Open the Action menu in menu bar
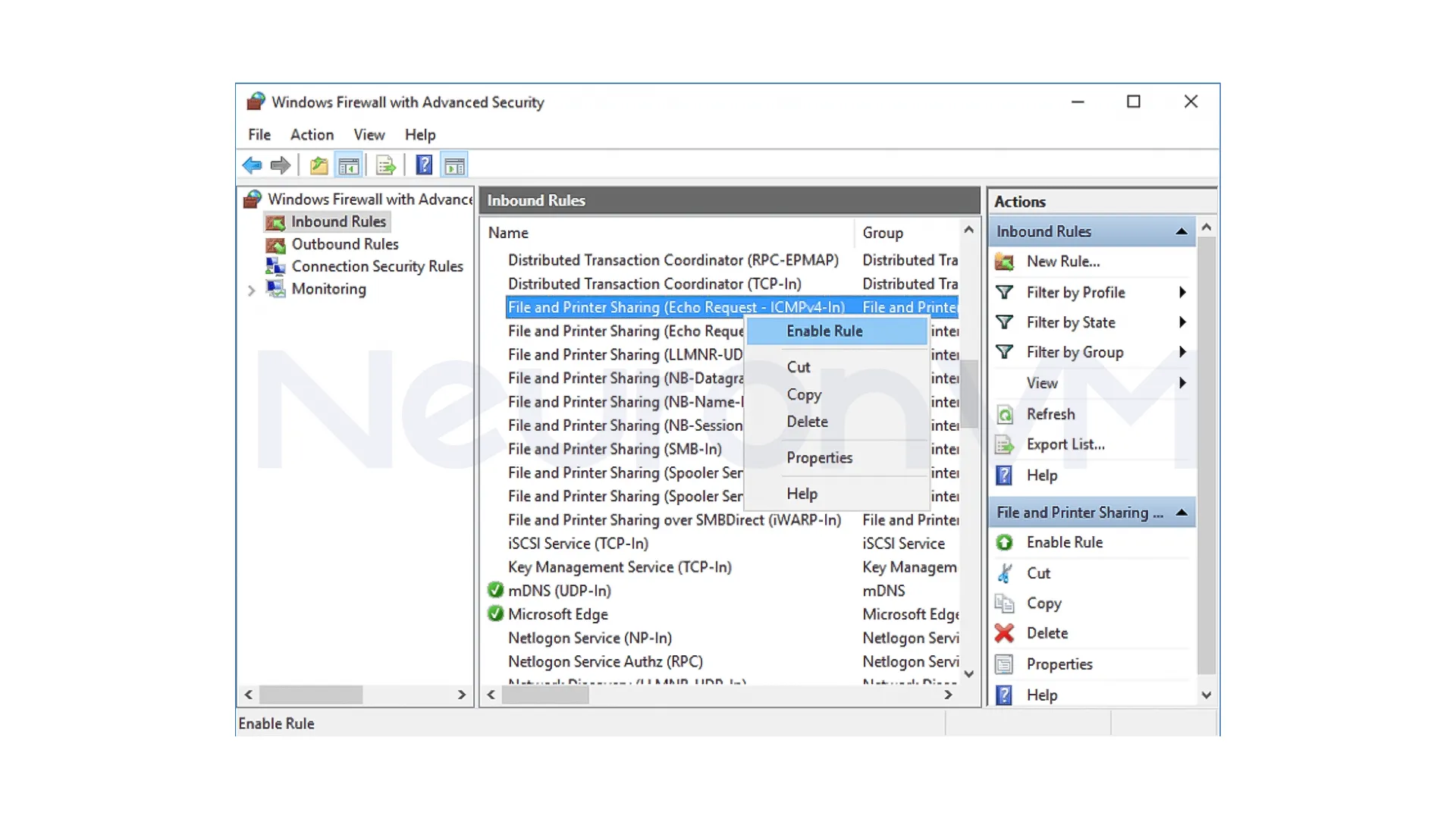 pos(312,135)
